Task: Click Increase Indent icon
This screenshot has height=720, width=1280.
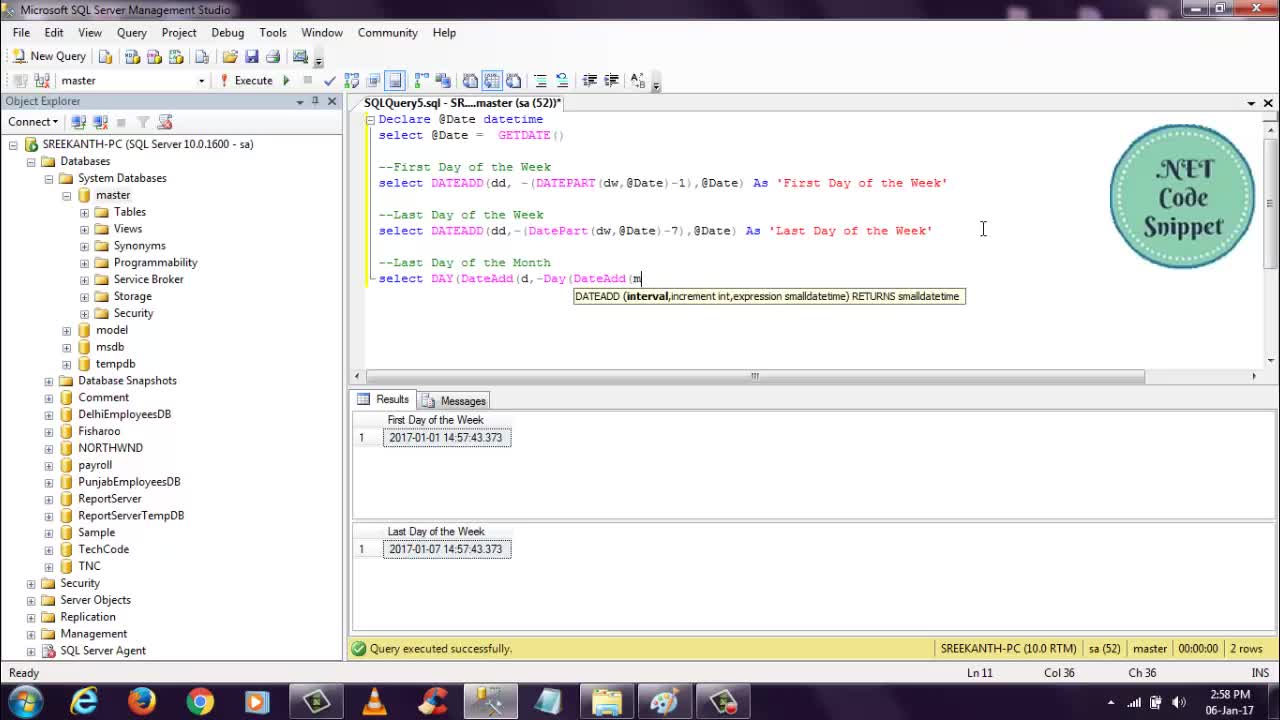Action: [x=611, y=80]
